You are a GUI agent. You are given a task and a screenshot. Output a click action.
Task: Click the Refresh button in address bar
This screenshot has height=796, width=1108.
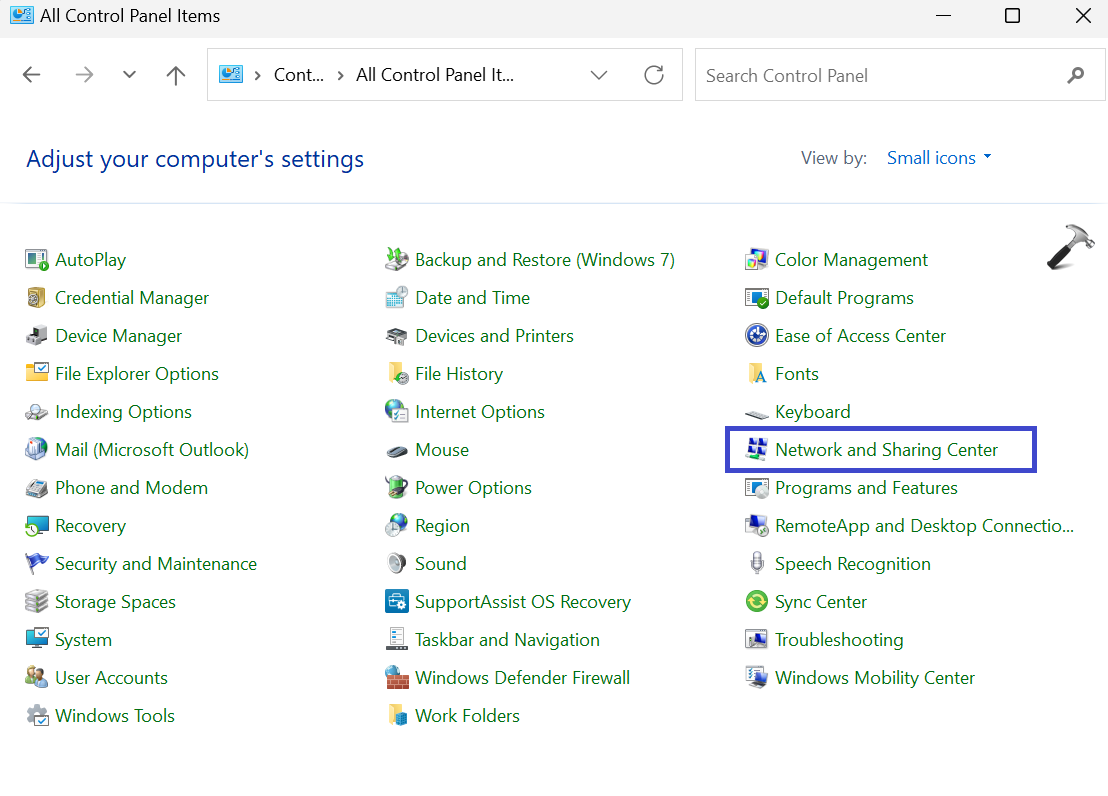[654, 75]
